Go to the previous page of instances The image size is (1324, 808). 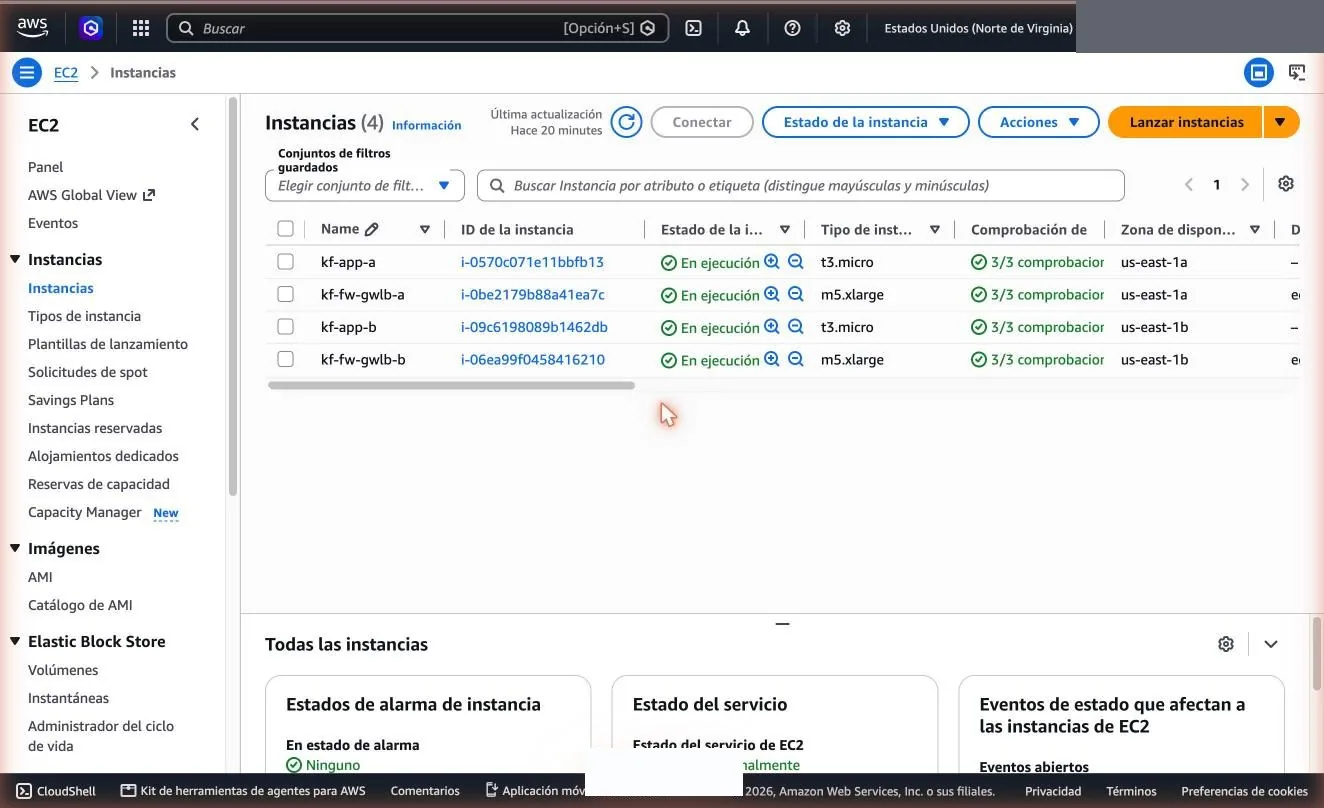(1189, 184)
